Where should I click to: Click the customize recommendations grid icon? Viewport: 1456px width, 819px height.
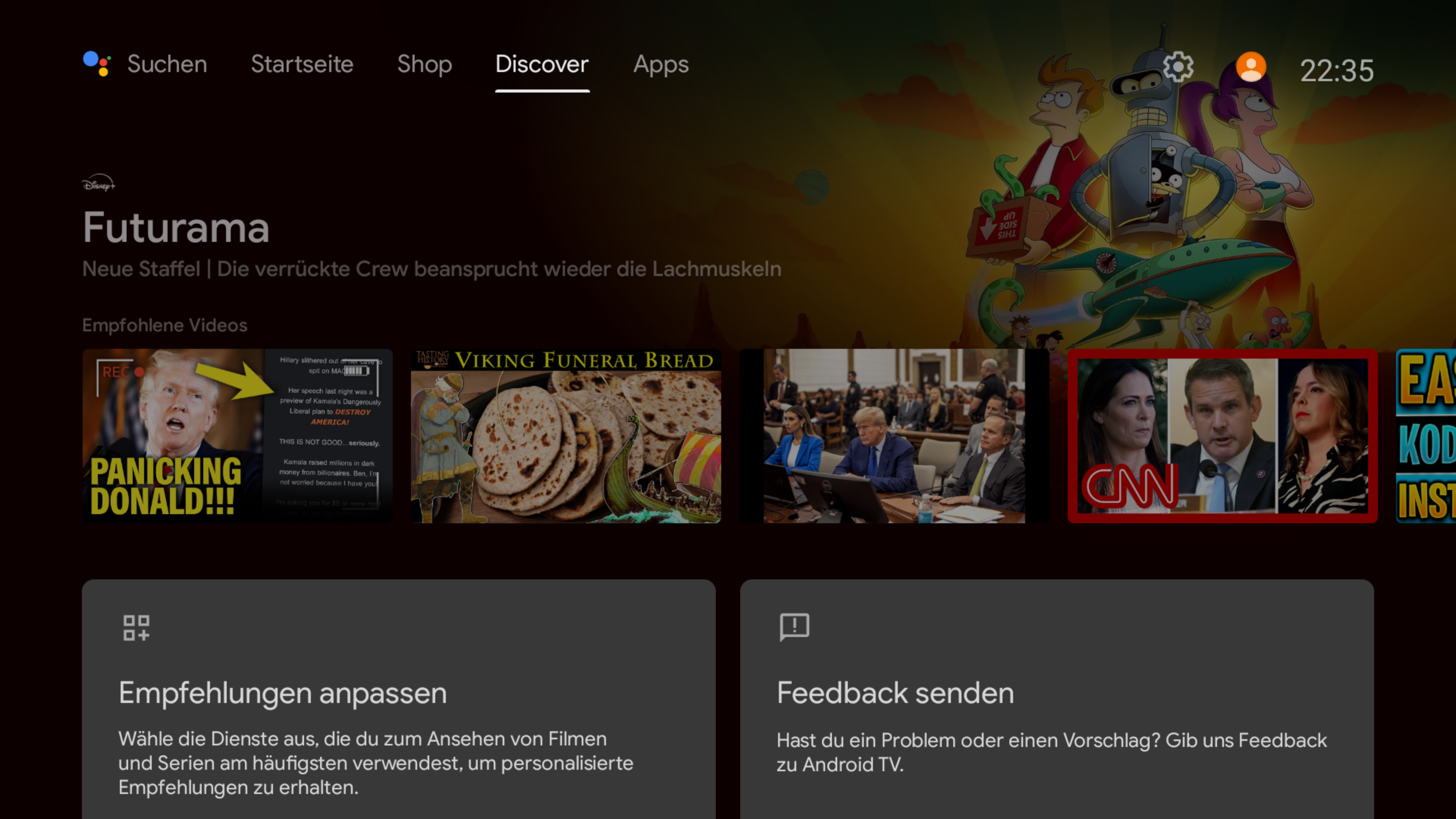click(136, 628)
